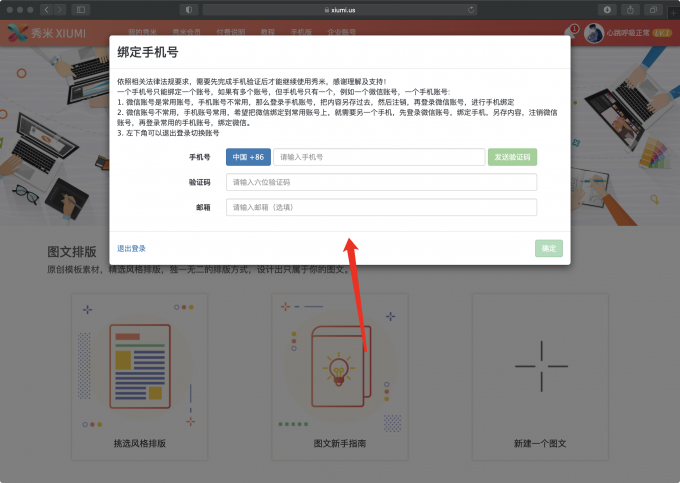Click the line starting 3. 左下角可以退出登录

click(168, 133)
